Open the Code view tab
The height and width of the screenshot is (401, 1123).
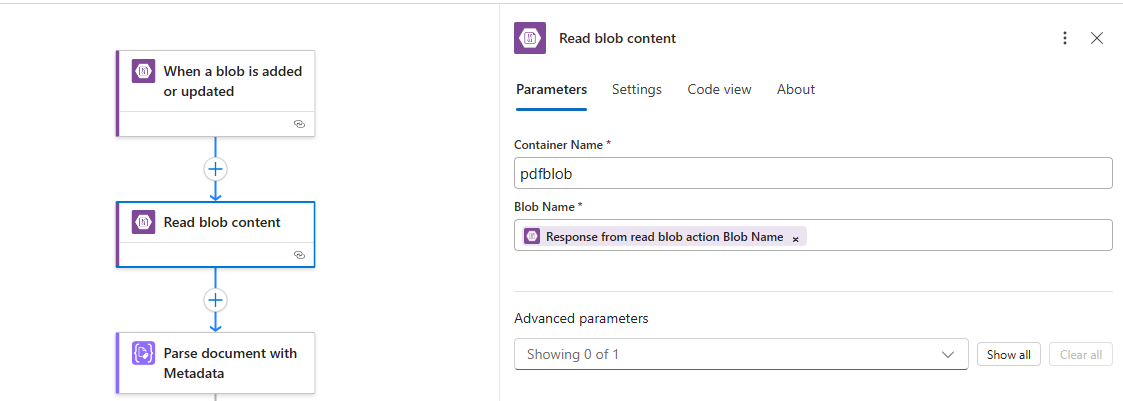719,89
